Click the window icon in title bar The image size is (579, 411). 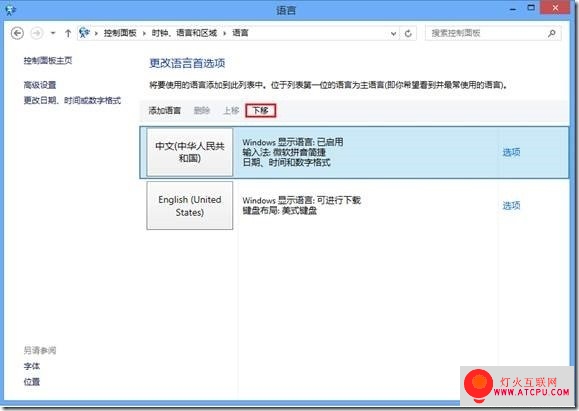point(10,10)
